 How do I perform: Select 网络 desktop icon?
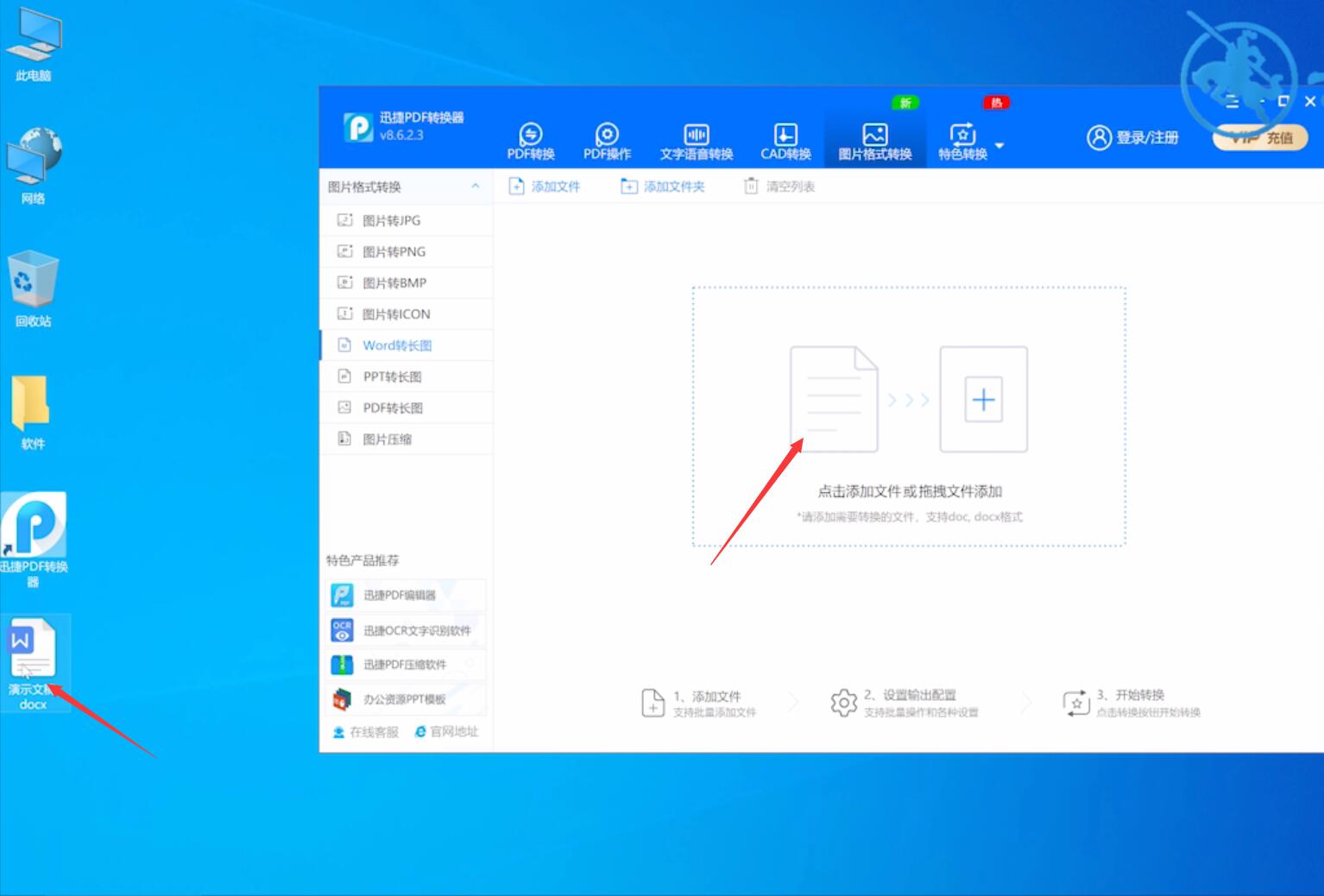pyautogui.click(x=33, y=167)
